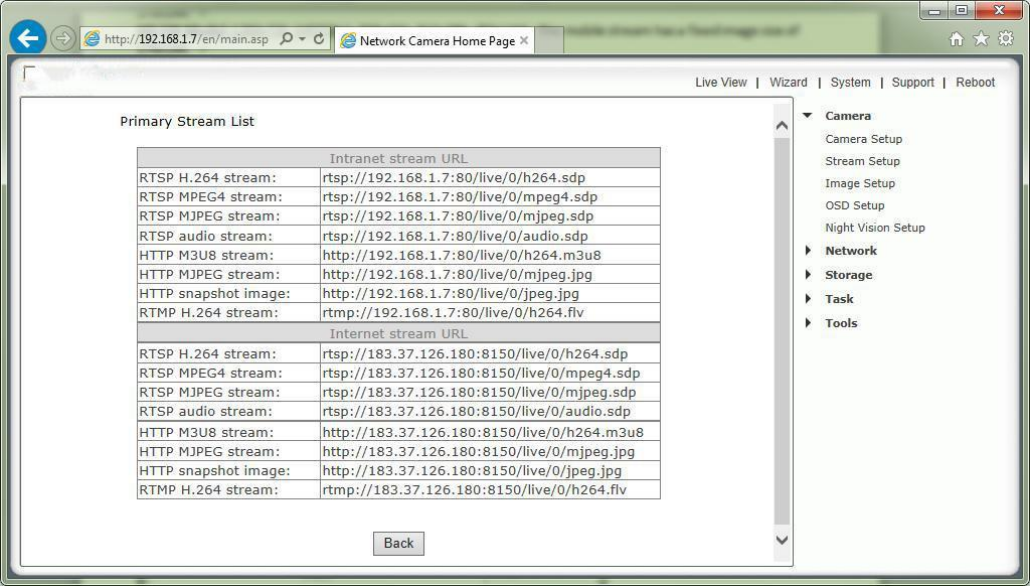
Task: Click Reboot in top menu
Action: click(x=975, y=82)
